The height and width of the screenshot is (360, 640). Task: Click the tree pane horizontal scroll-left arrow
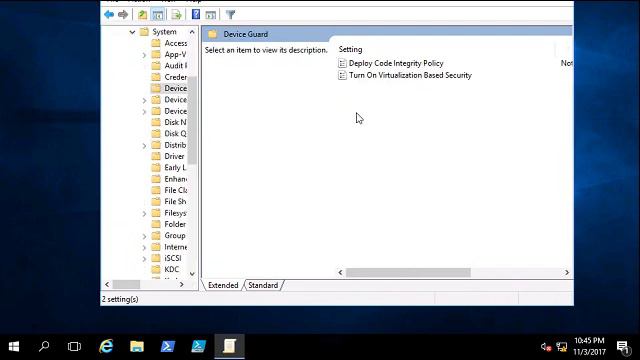(107, 284)
